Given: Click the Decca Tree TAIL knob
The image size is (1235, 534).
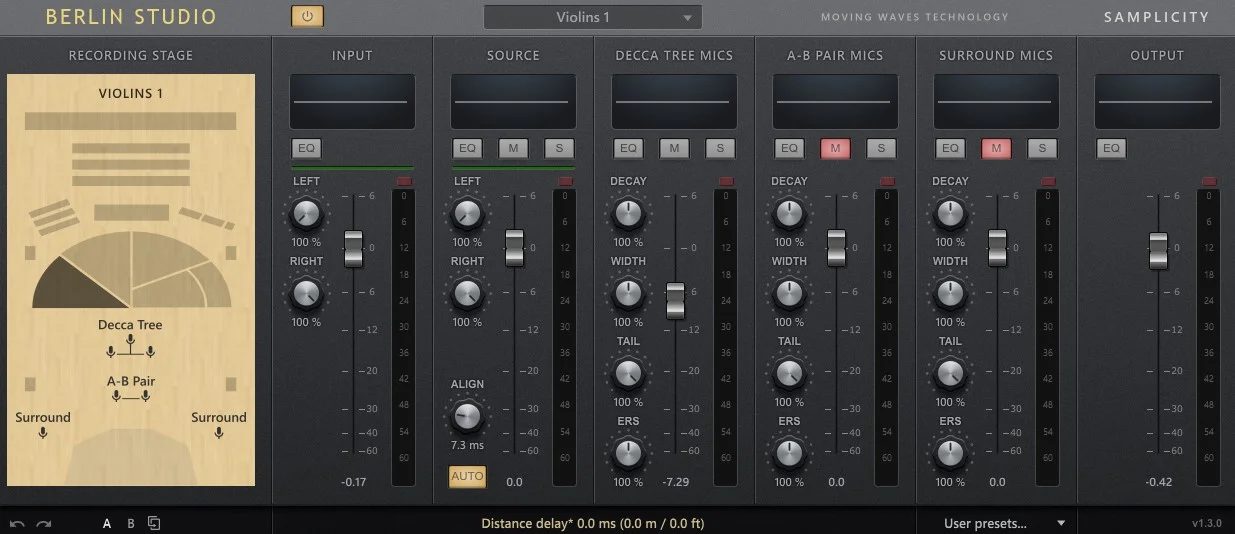Looking at the screenshot, I should (x=628, y=373).
